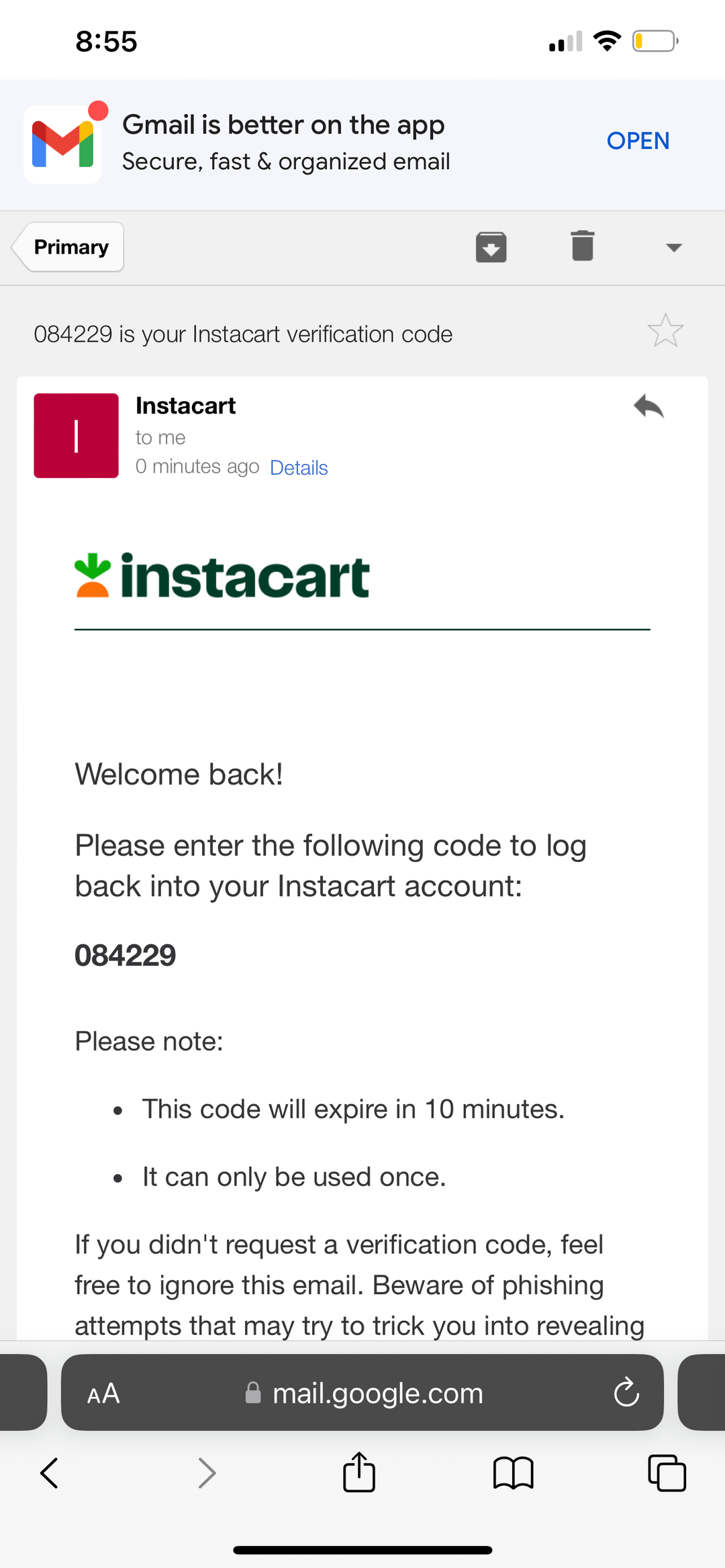Tap the email subject line
The width and height of the screenshot is (725, 1568).
click(x=243, y=334)
